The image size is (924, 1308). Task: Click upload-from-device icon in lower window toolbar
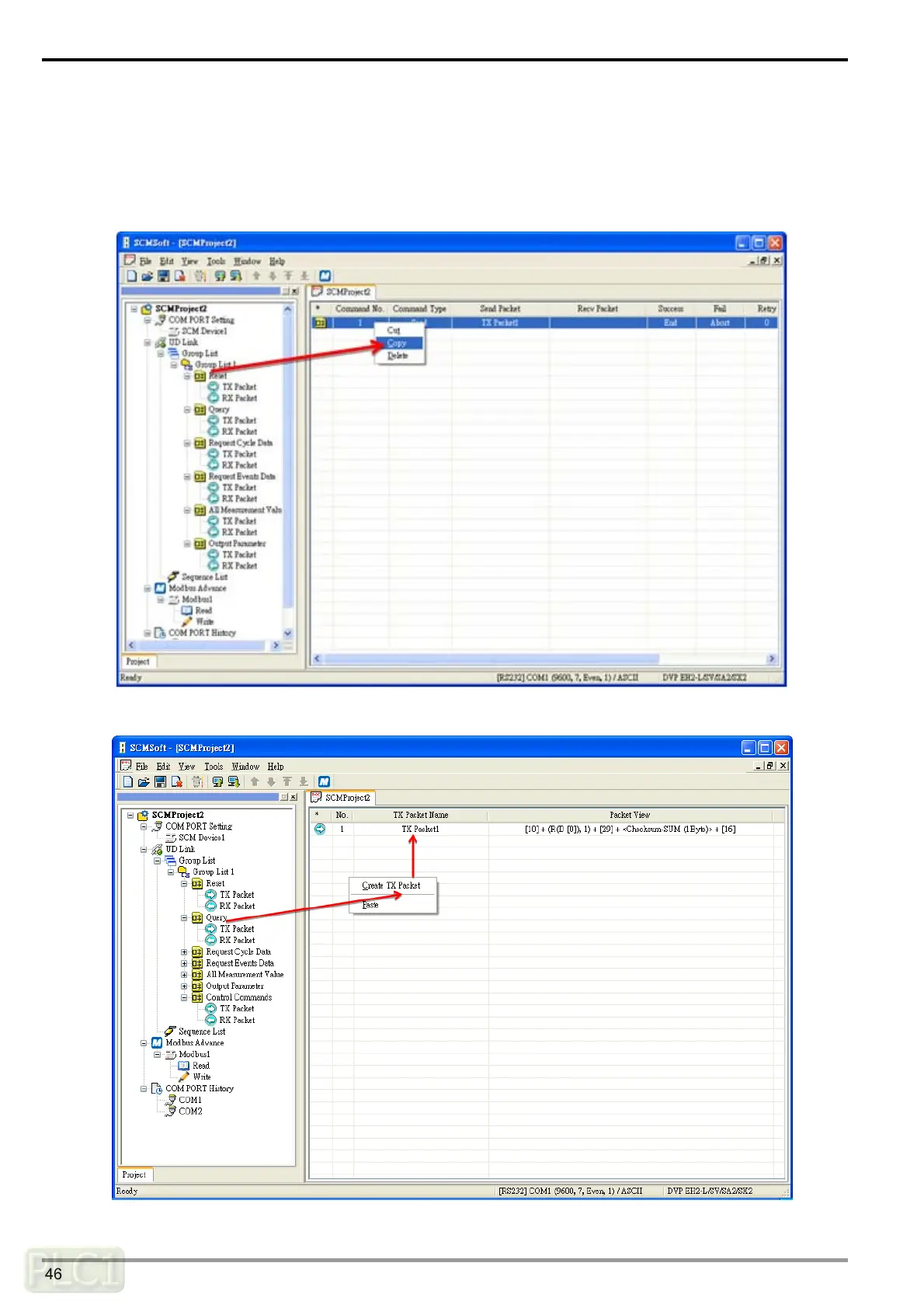pos(217,781)
